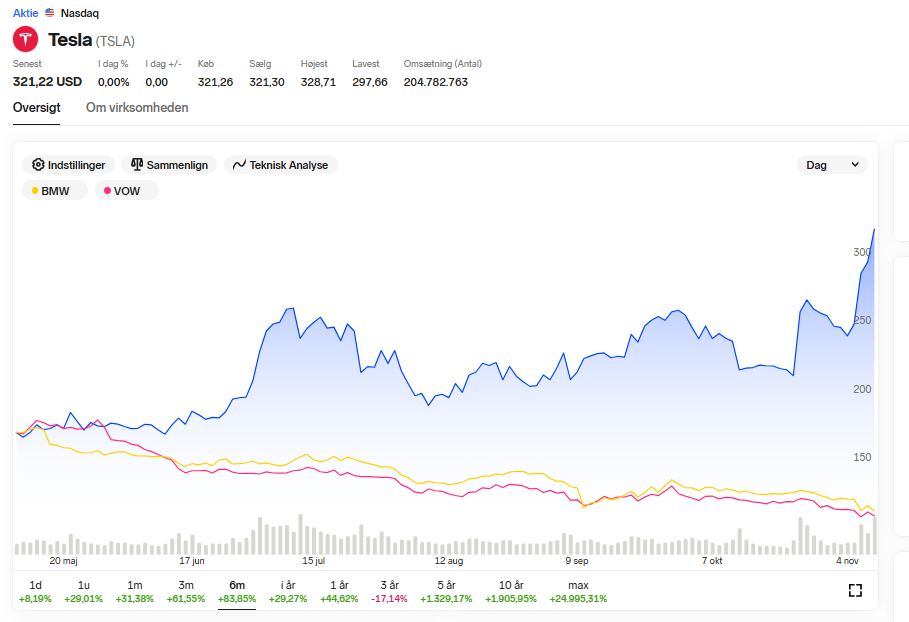Click the Tesla (TSLA) heading
Viewport: 909px width, 622px height.
click(92, 40)
